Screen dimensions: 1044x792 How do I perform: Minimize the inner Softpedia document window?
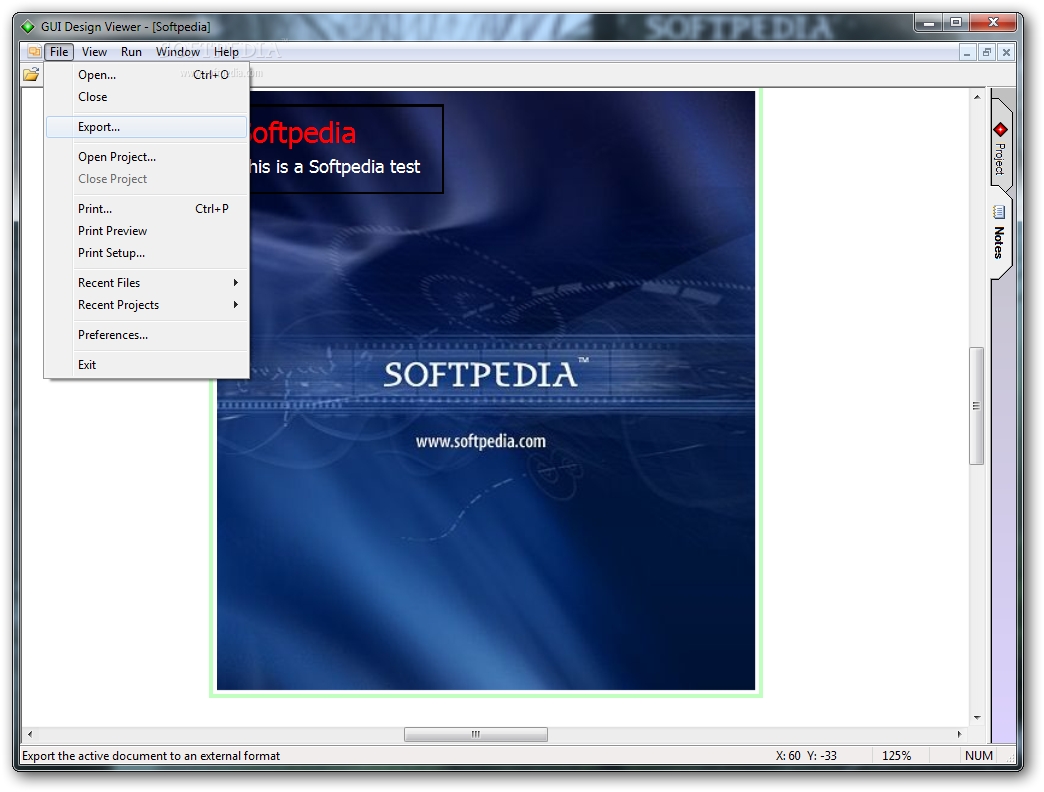click(967, 52)
